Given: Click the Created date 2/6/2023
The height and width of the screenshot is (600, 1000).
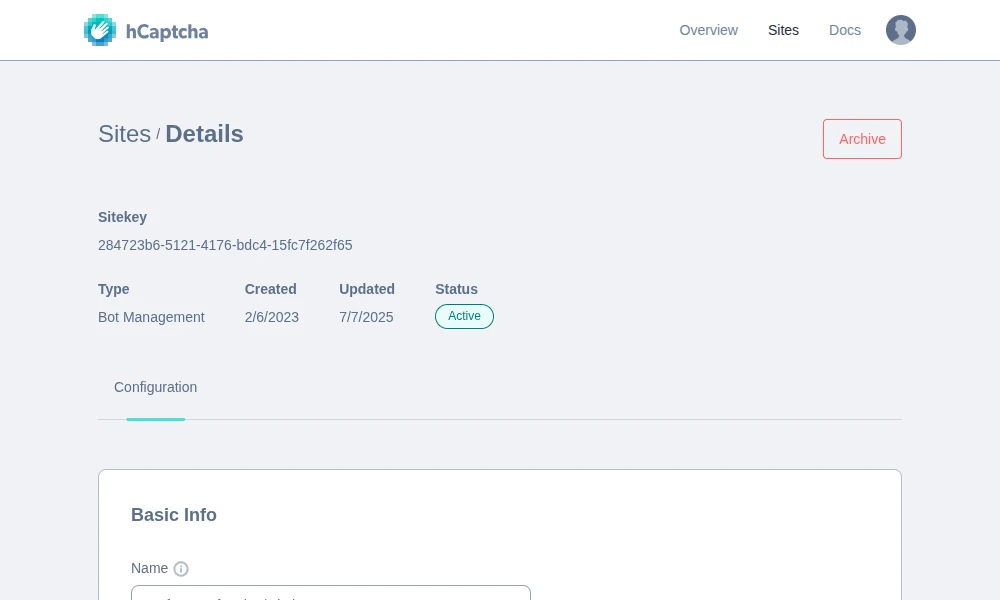Looking at the screenshot, I should [272, 317].
